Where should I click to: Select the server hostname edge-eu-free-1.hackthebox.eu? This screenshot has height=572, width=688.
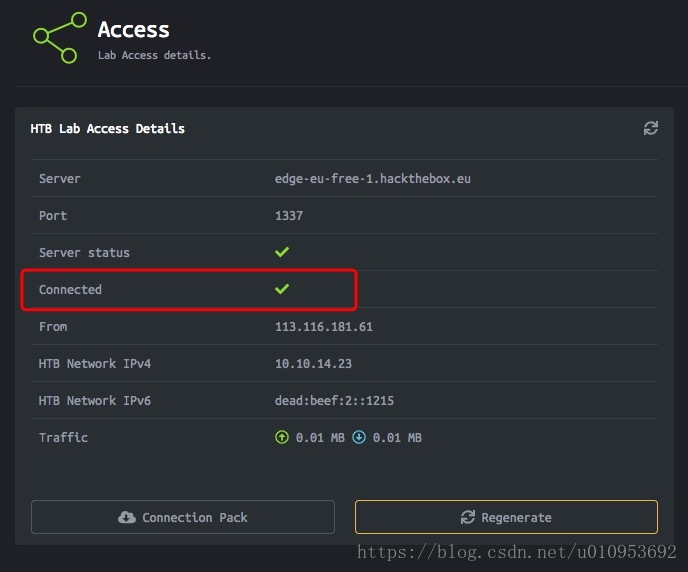[373, 179]
